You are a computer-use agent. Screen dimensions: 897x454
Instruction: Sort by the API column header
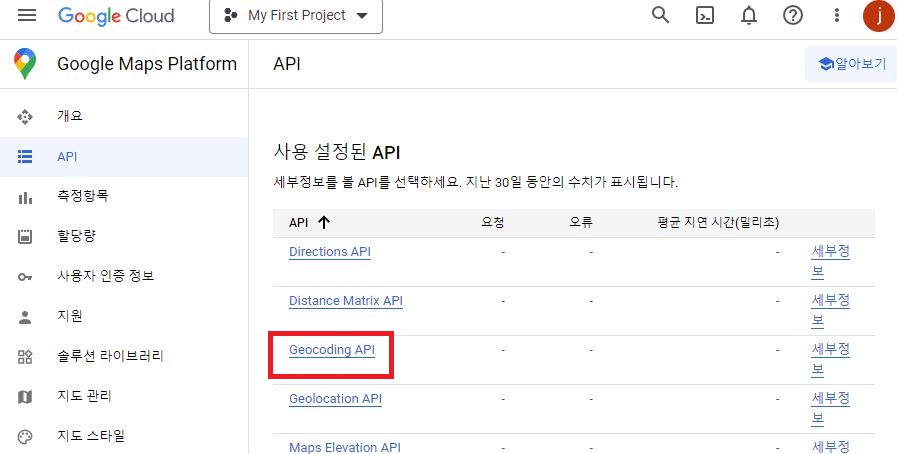299,223
